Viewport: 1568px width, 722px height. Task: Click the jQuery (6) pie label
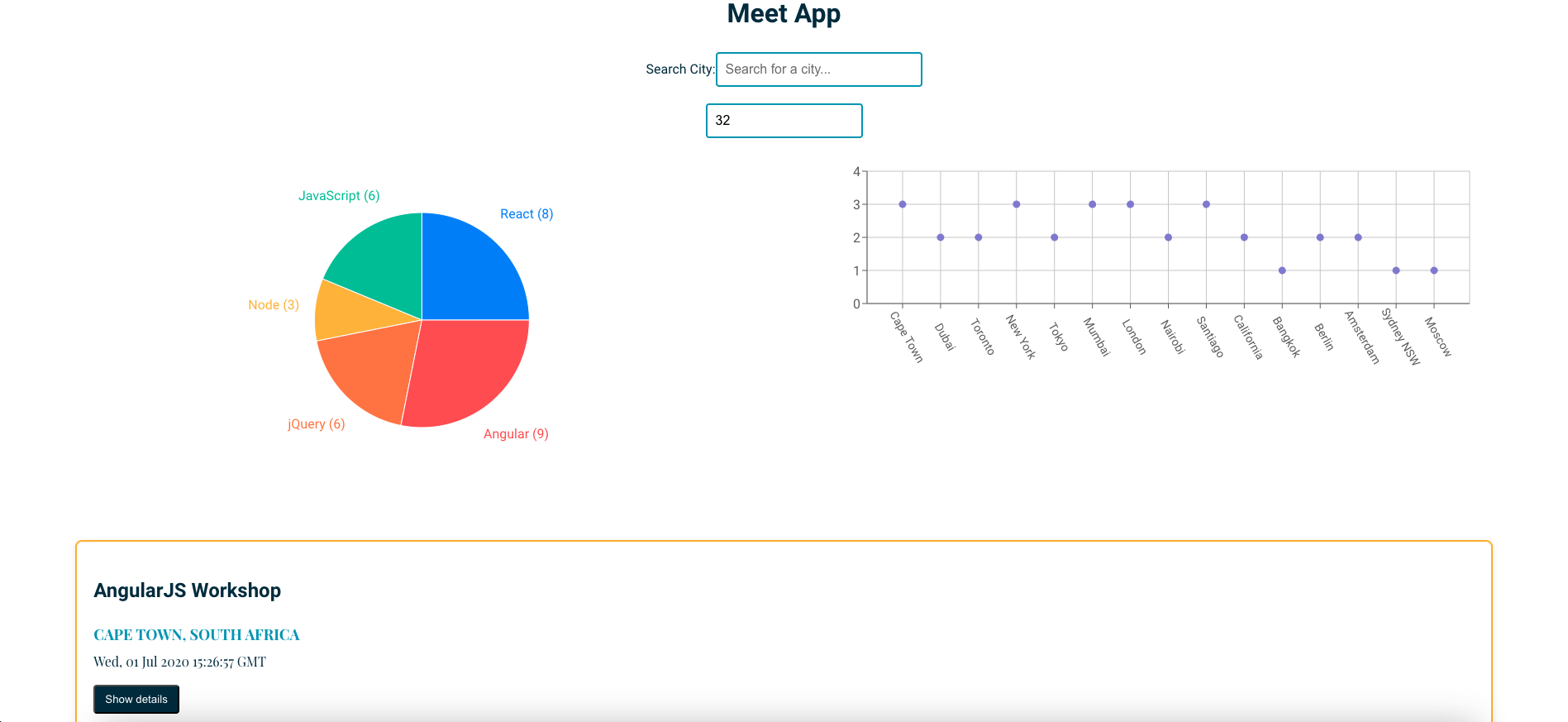tap(316, 424)
